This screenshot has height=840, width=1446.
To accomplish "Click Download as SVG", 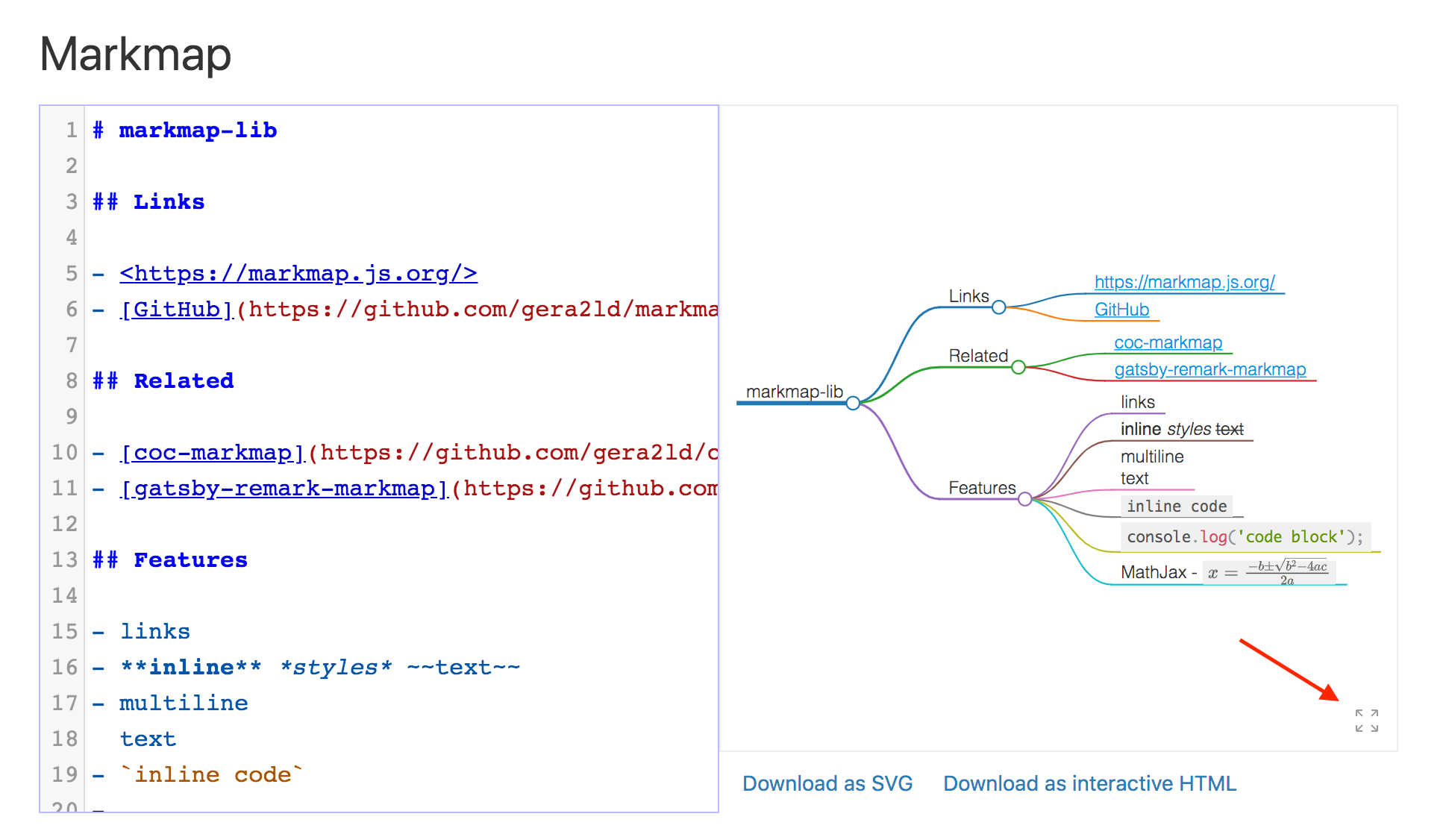I will [827, 783].
